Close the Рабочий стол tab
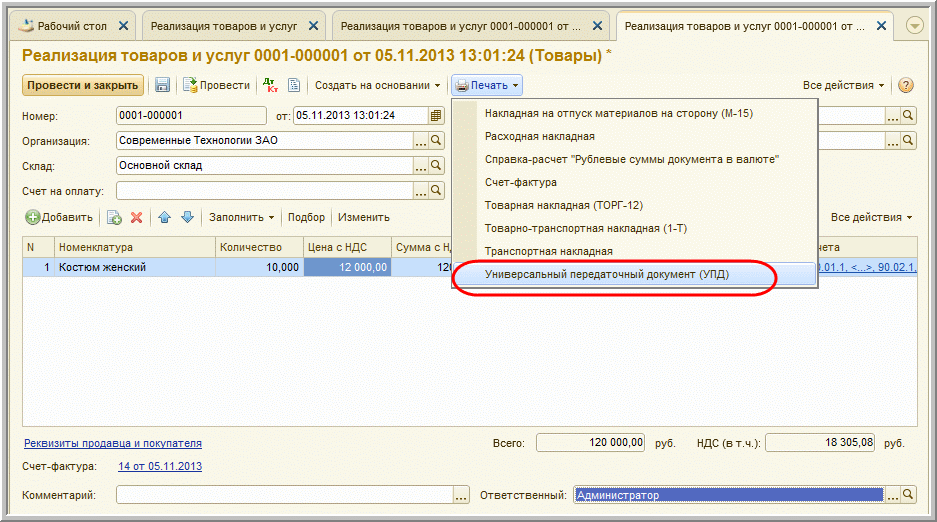 click(x=123, y=26)
